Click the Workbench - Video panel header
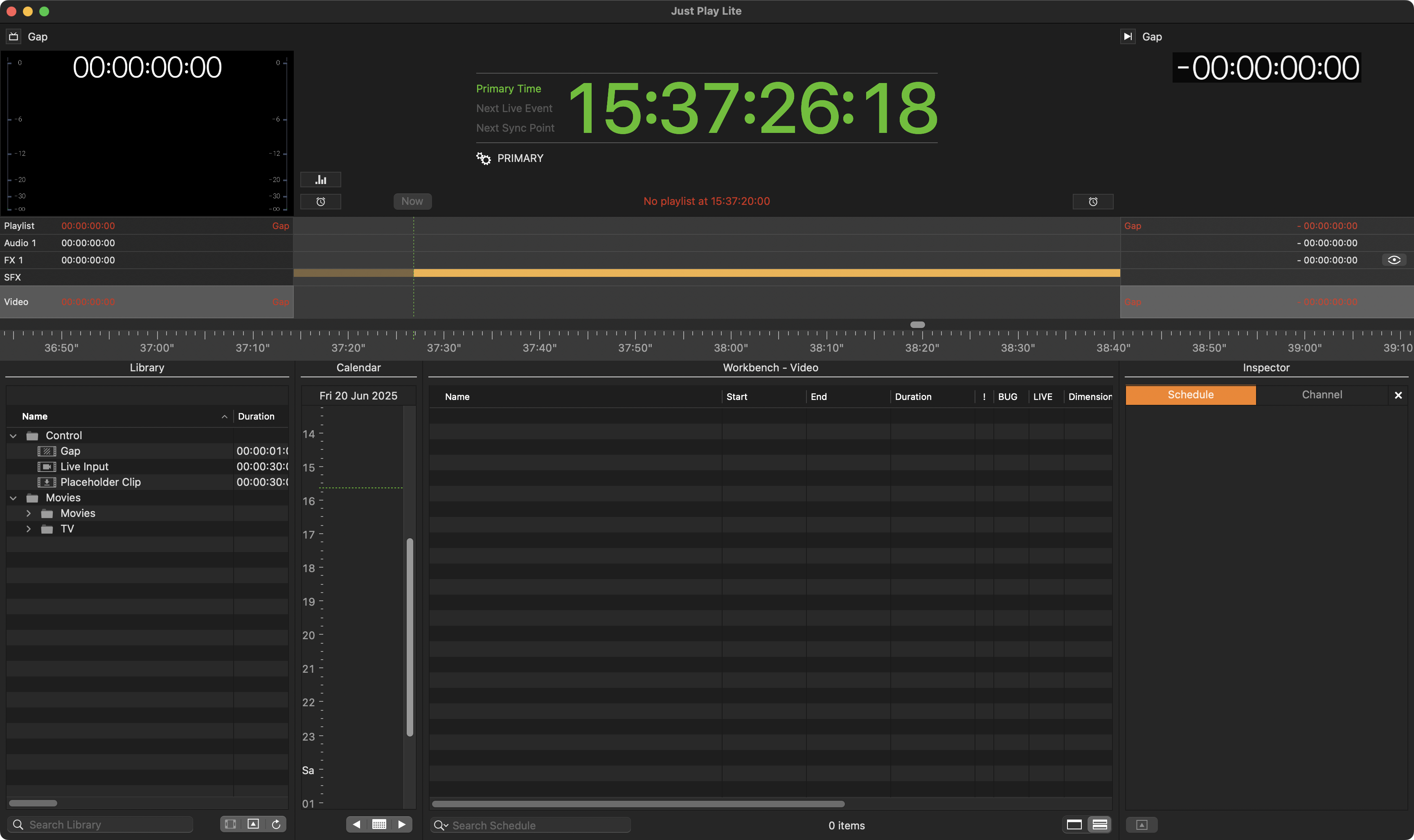The height and width of the screenshot is (840, 1414). [x=771, y=367]
